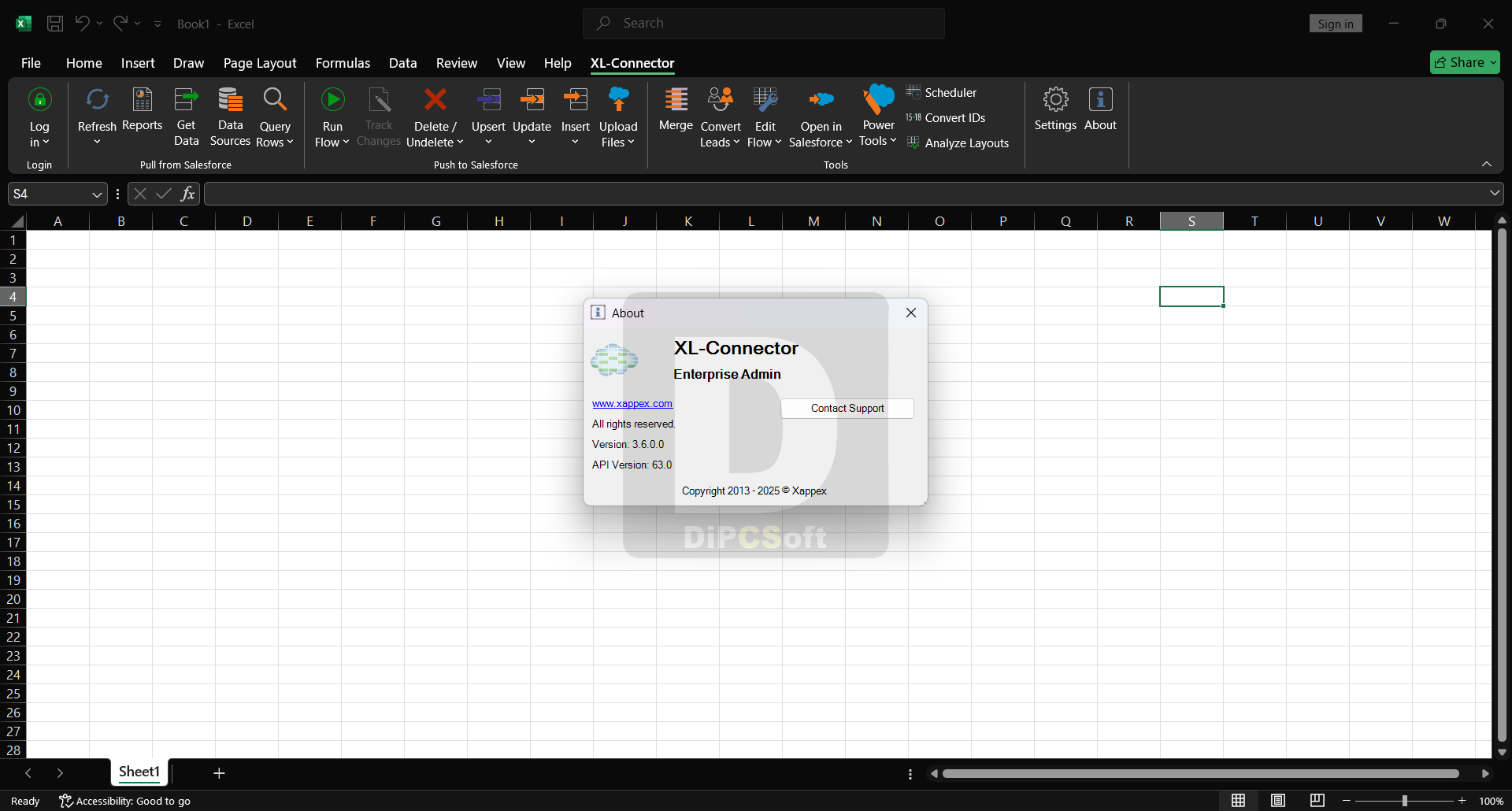Image resolution: width=1512 pixels, height=811 pixels.
Task: Expand the Convert Leads dropdown arrow
Action: coord(736,143)
